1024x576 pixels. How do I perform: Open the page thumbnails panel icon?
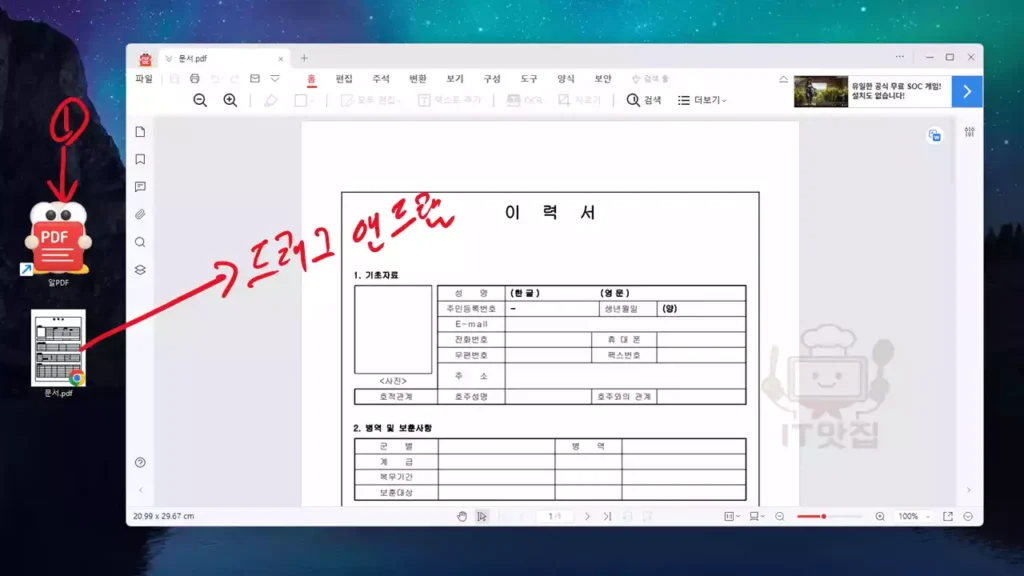140,132
